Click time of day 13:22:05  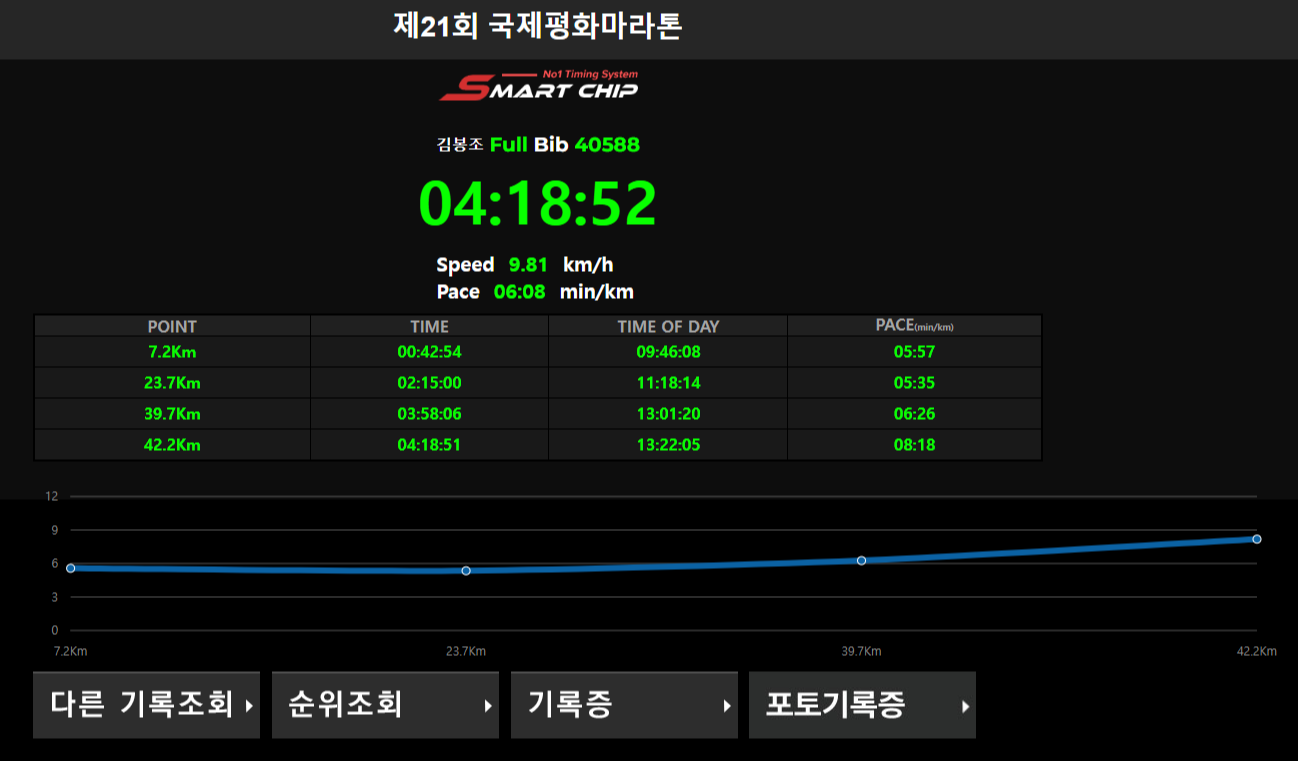tap(668, 445)
